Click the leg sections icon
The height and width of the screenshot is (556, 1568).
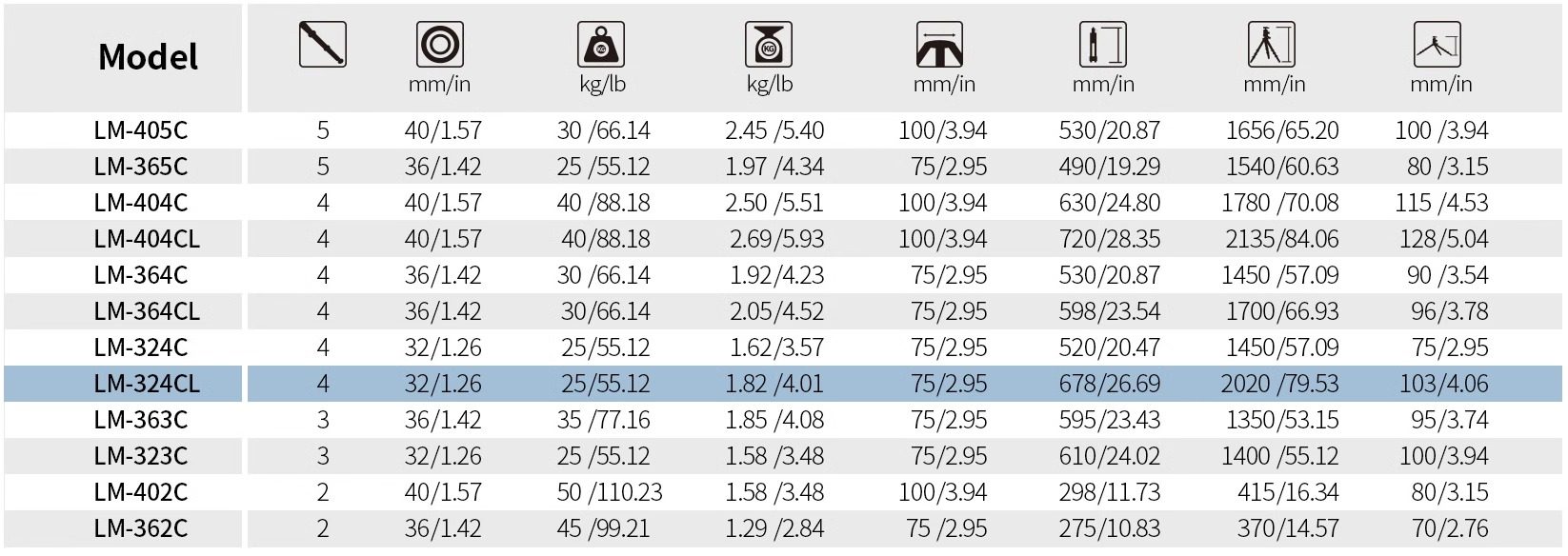tap(322, 45)
